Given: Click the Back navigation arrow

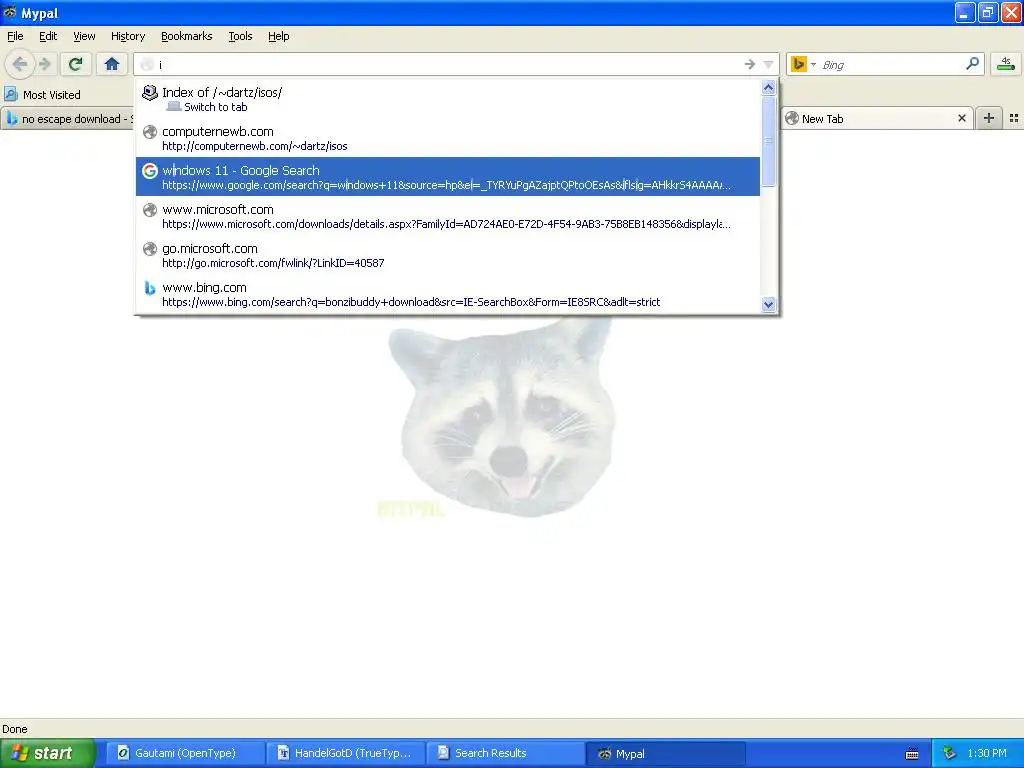Looking at the screenshot, I should pyautogui.click(x=20, y=64).
